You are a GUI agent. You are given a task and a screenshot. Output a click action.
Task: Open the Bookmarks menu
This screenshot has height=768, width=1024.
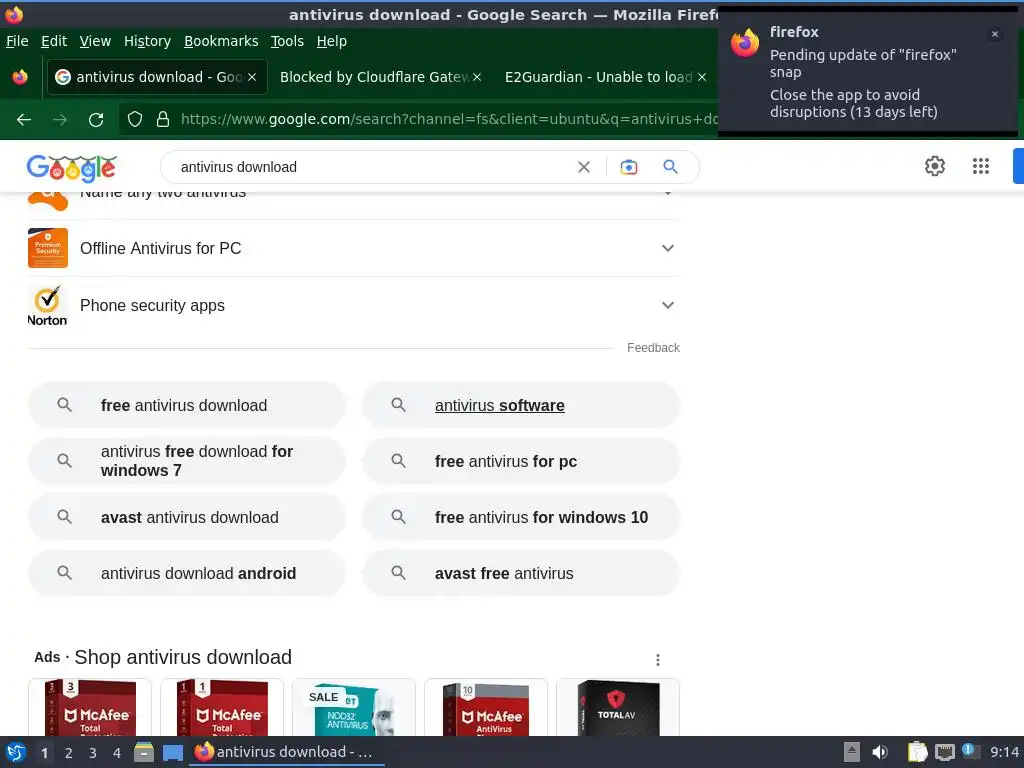221,41
